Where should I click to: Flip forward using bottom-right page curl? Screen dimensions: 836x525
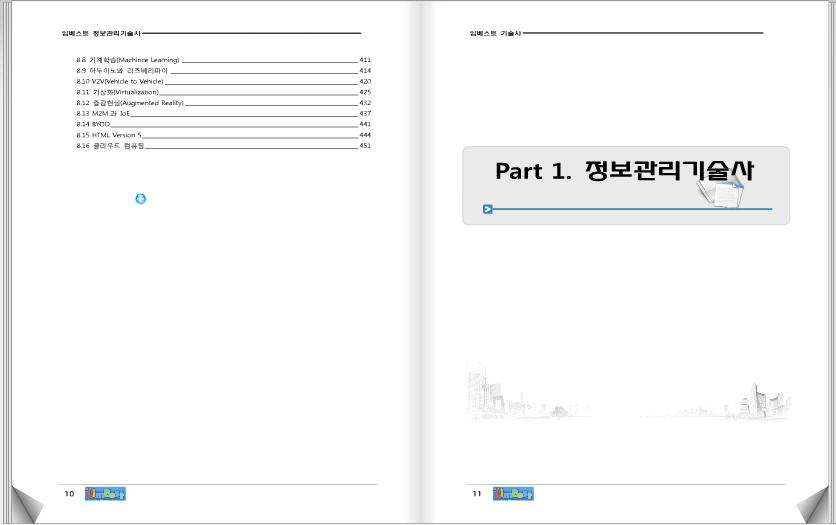(x=813, y=505)
